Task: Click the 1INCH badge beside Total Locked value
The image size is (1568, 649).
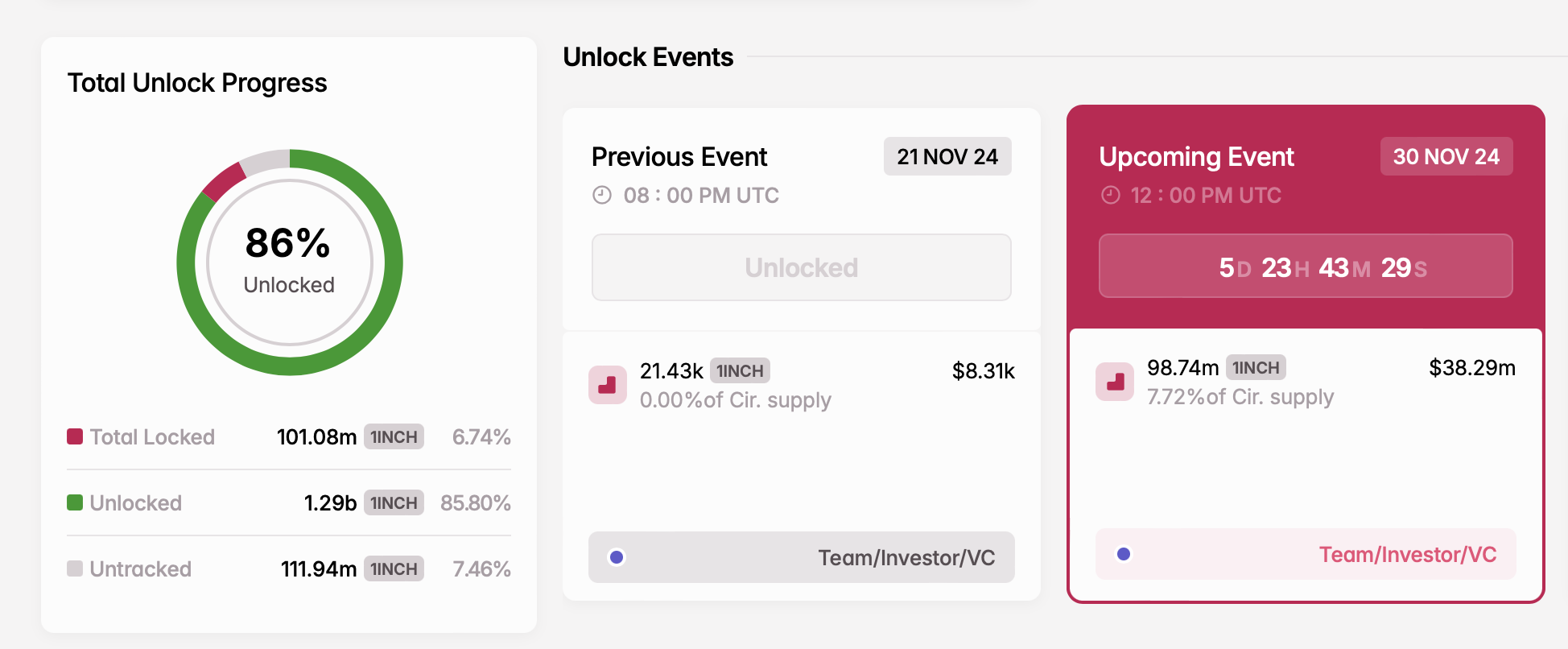Action: point(393,436)
